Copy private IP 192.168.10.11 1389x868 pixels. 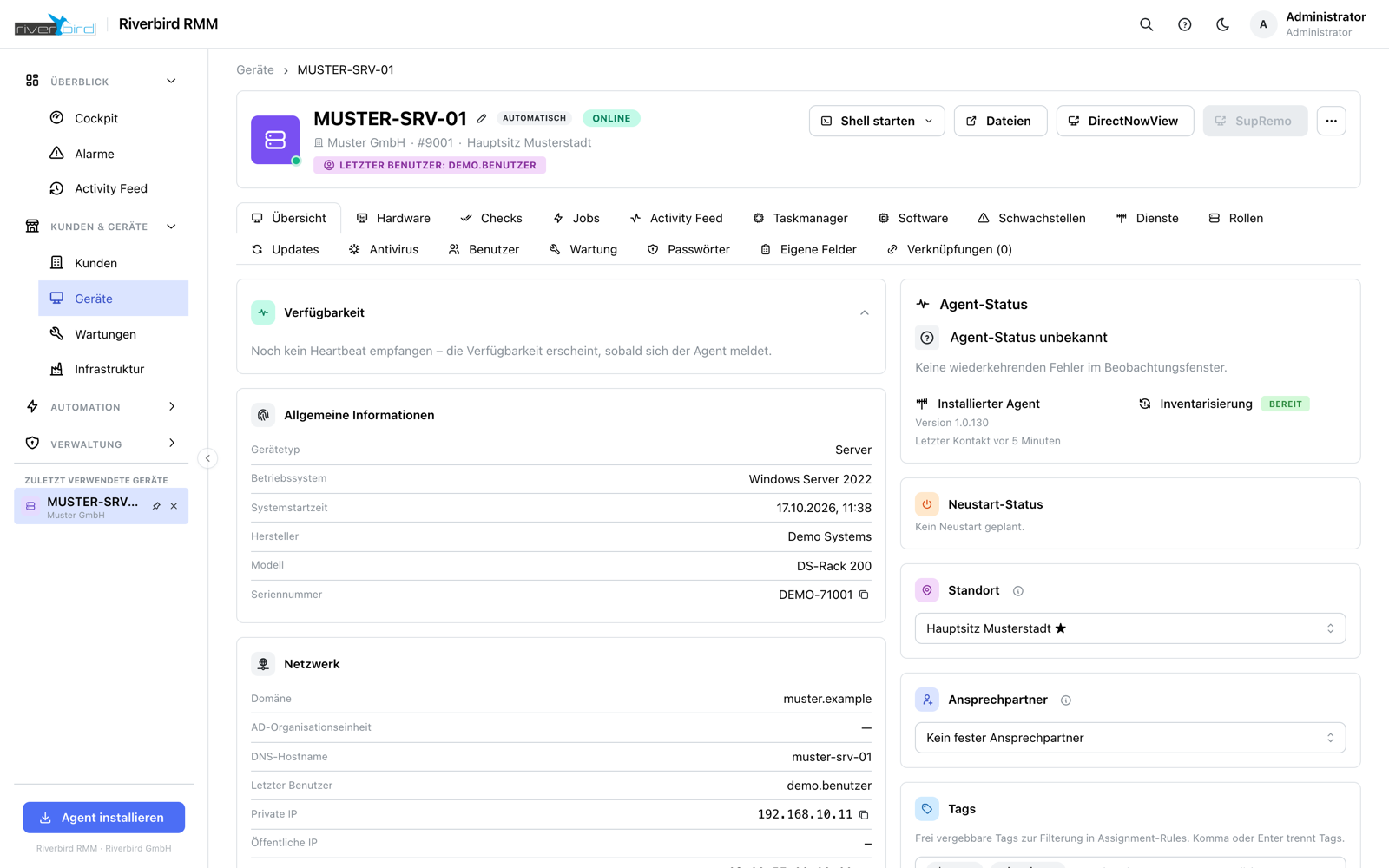[x=864, y=814]
